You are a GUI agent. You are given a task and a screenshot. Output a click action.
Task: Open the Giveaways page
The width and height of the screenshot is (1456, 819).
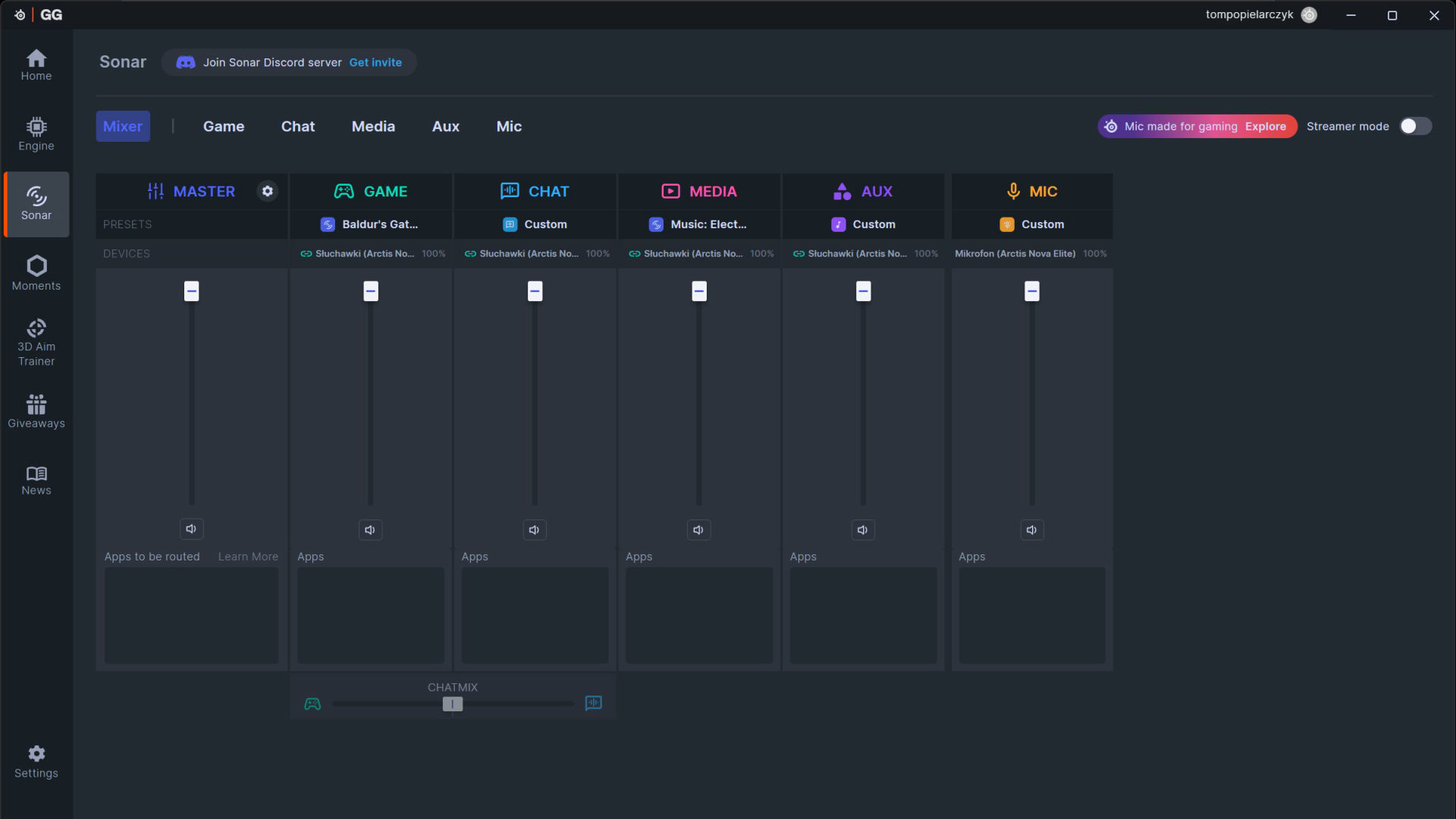click(36, 412)
